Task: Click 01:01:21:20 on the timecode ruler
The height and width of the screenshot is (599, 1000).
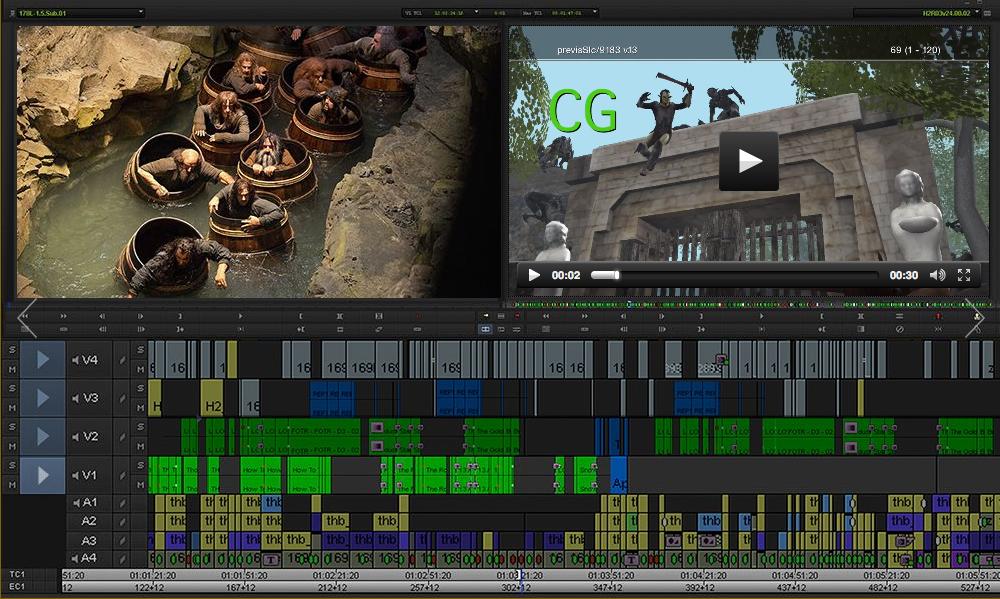Action: pos(153,575)
